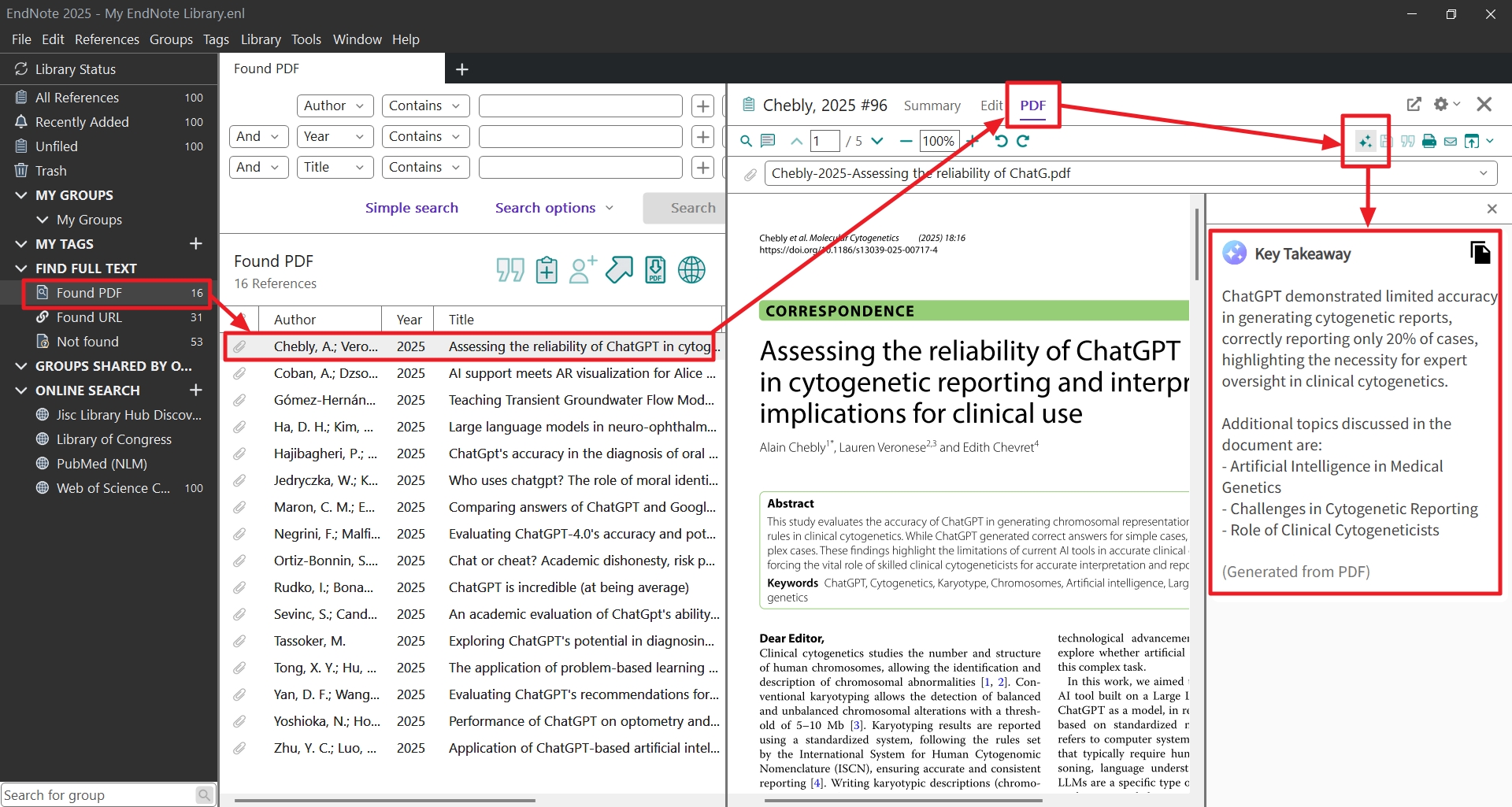This screenshot has height=807, width=1512.
Task: Click the AI Key Takeaway sparkle icon
Action: point(1365,142)
